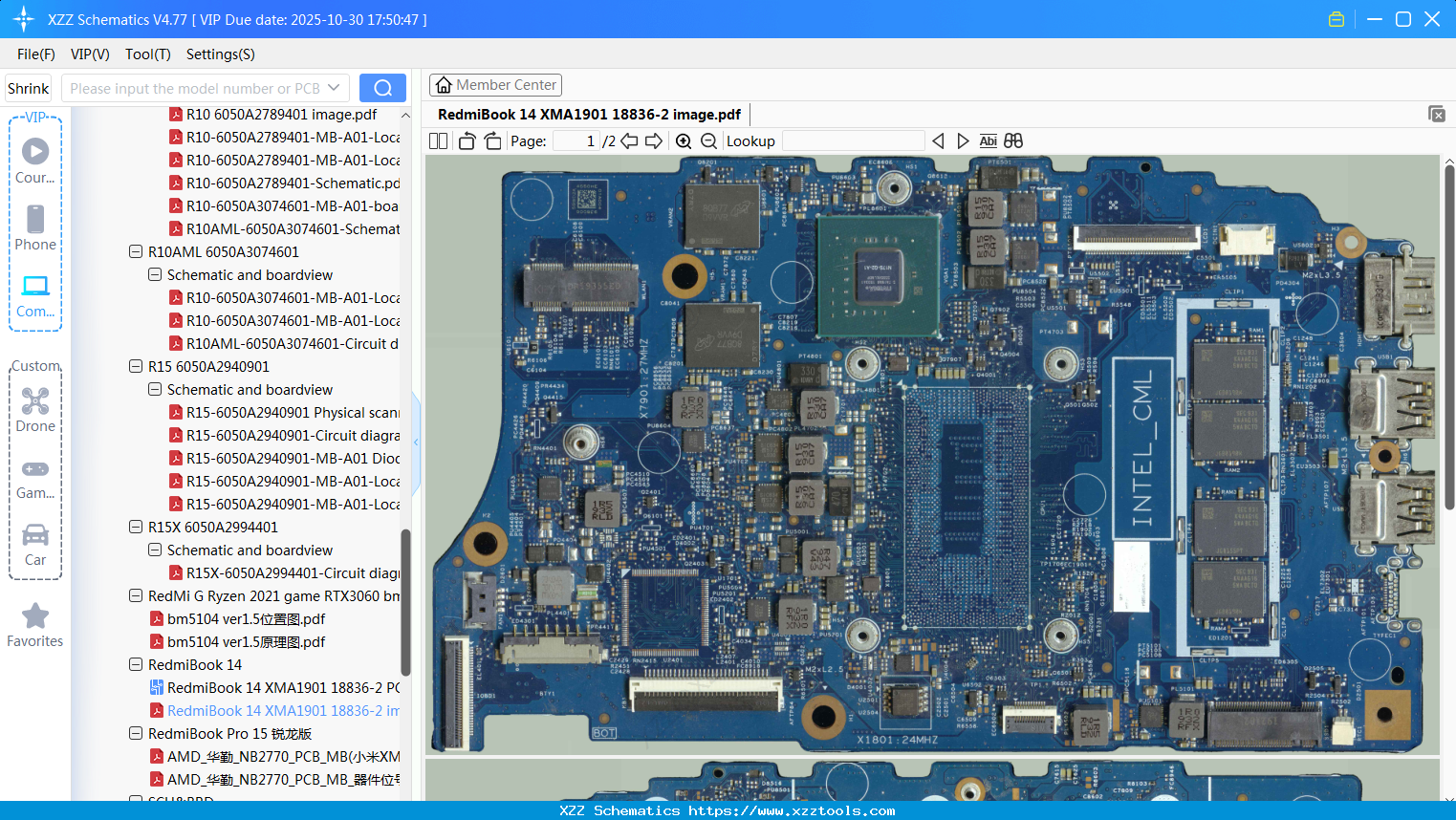Open the model number dropdown arrow
This screenshot has width=1456, height=820.
click(334, 88)
